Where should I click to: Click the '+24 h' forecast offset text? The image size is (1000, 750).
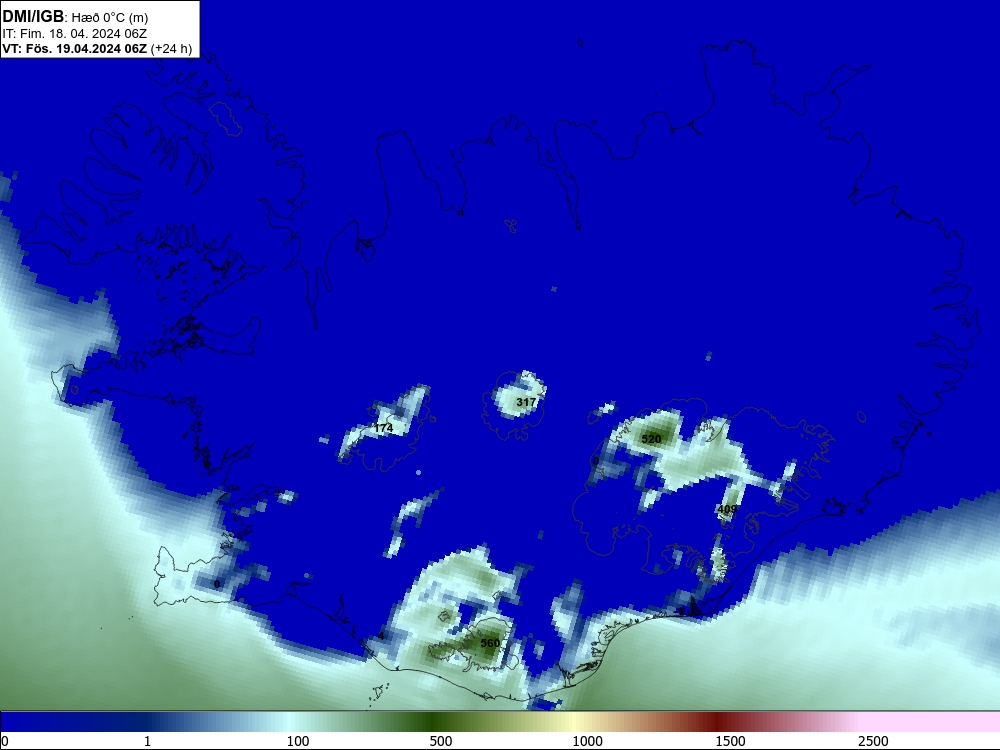click(x=172, y=48)
